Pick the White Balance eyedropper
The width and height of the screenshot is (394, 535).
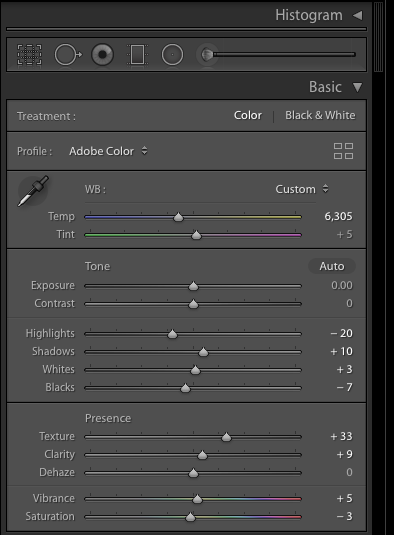tap(33, 191)
